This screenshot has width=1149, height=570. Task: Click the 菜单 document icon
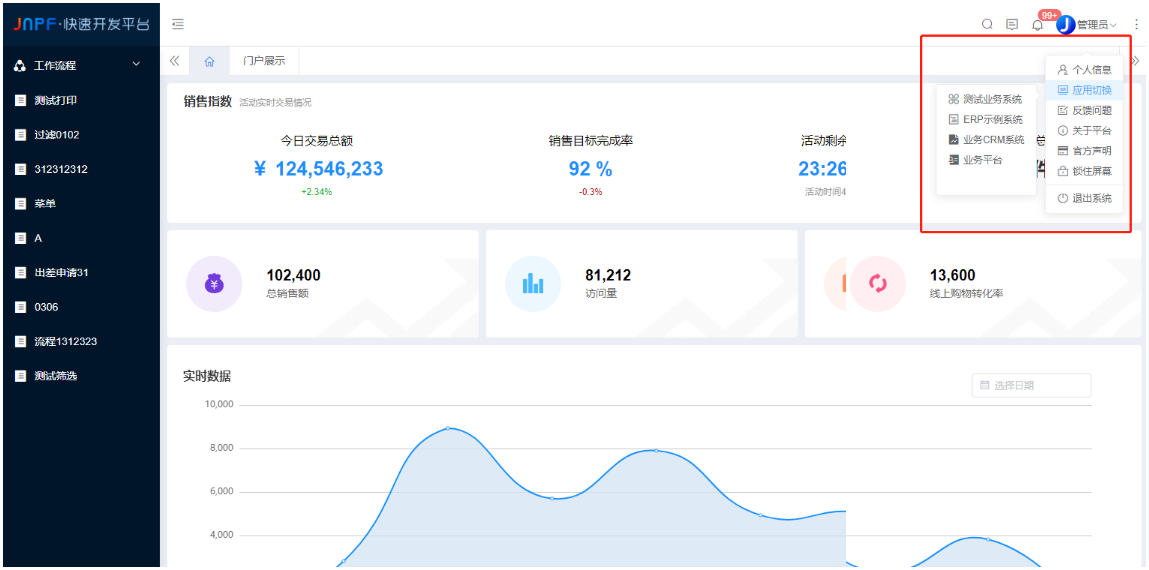pyautogui.click(x=21, y=204)
